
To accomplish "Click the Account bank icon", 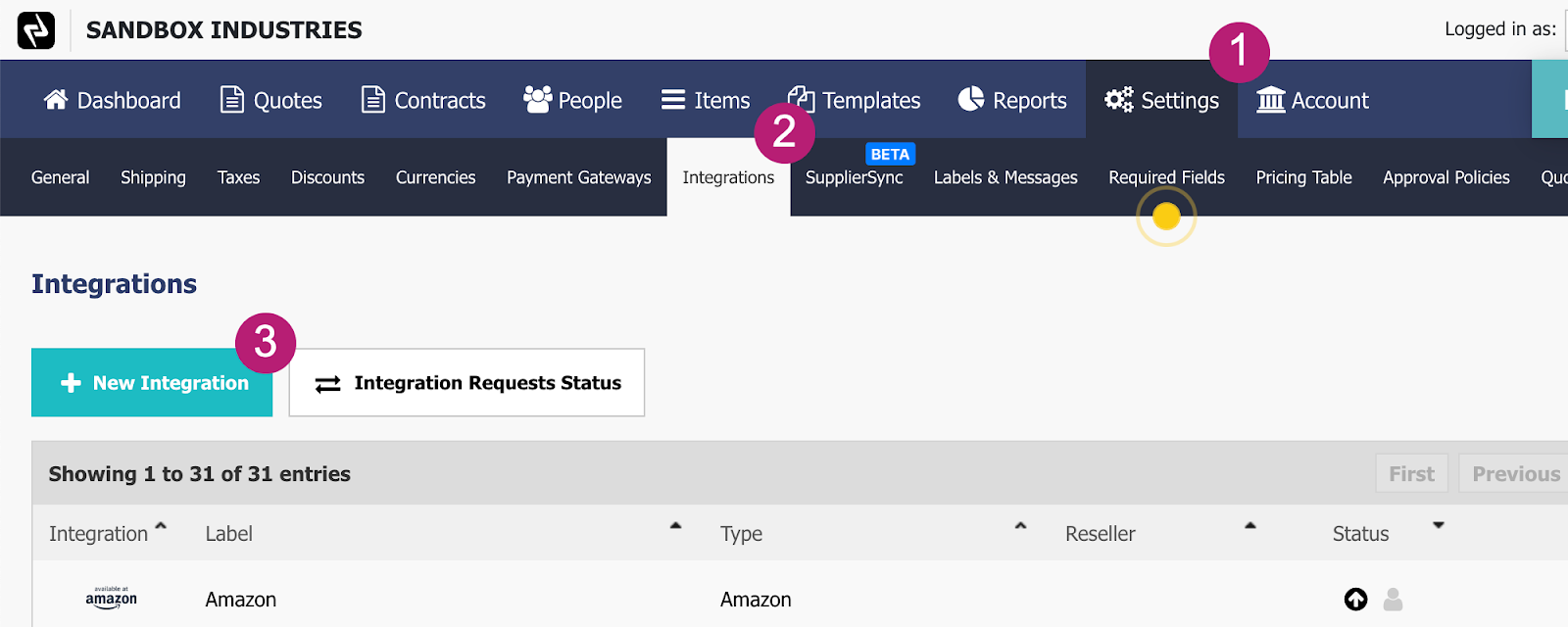I will coord(1271,99).
